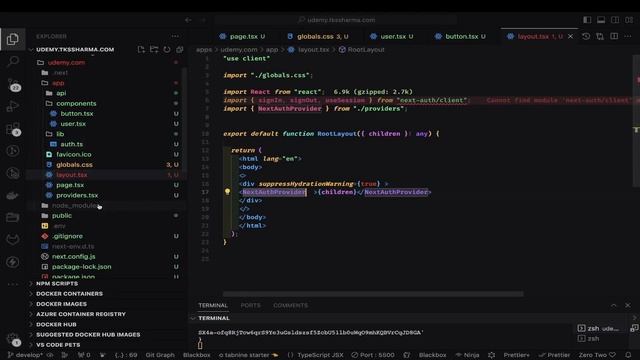Click the Zero Two status bar item
Screen dimensions: 640x360
597,355
